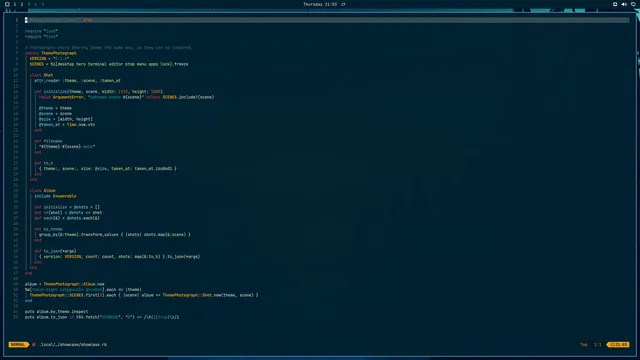Open the volume speaker icon

point(624,4)
